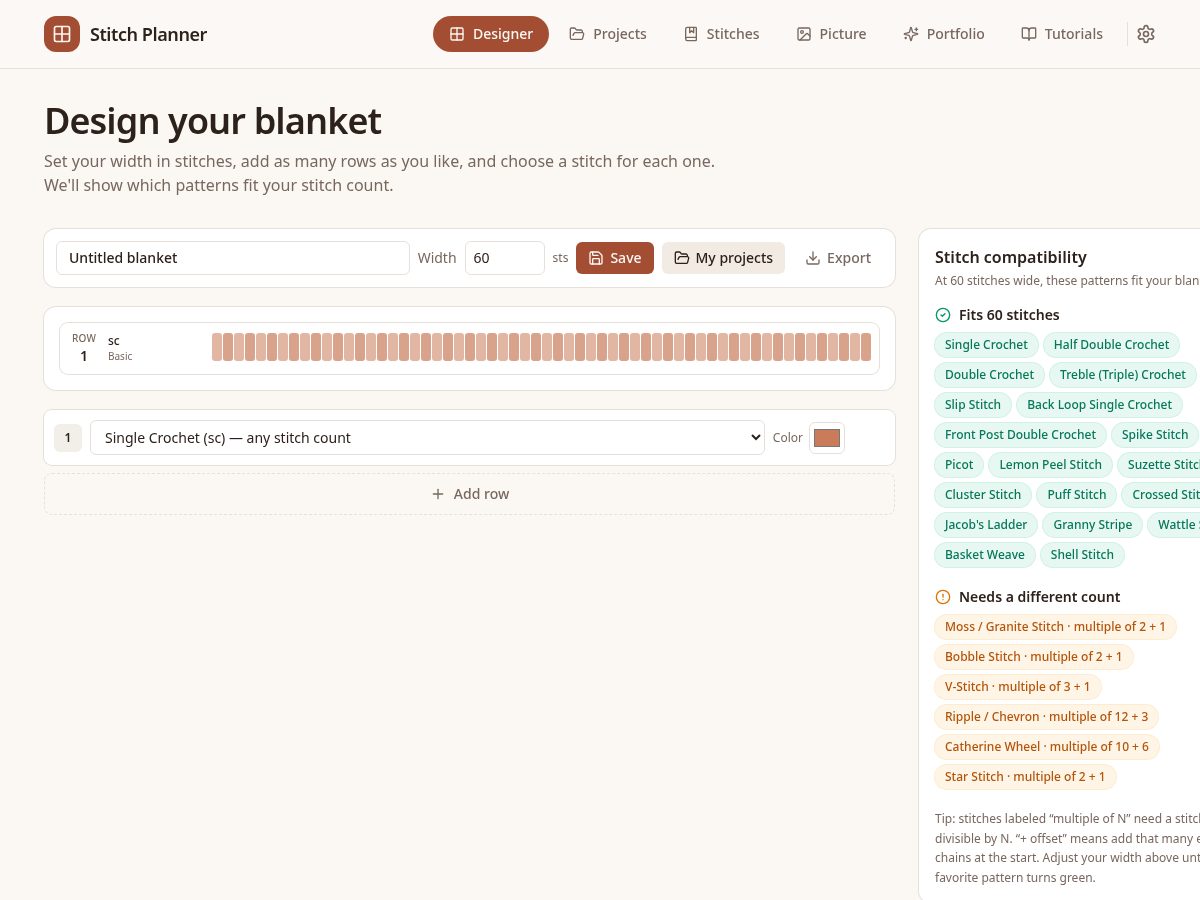Click the Half Double Crochet chip
The width and height of the screenshot is (1200, 900).
click(x=1111, y=345)
